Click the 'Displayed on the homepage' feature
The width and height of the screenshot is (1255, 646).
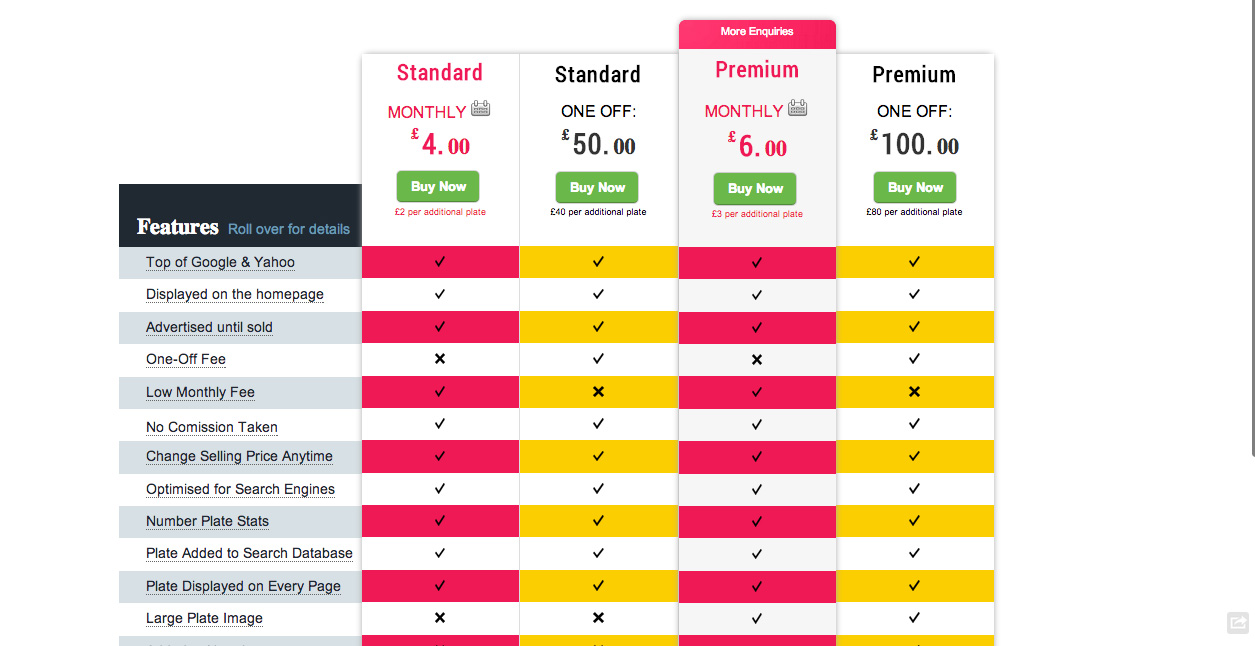[x=235, y=294]
